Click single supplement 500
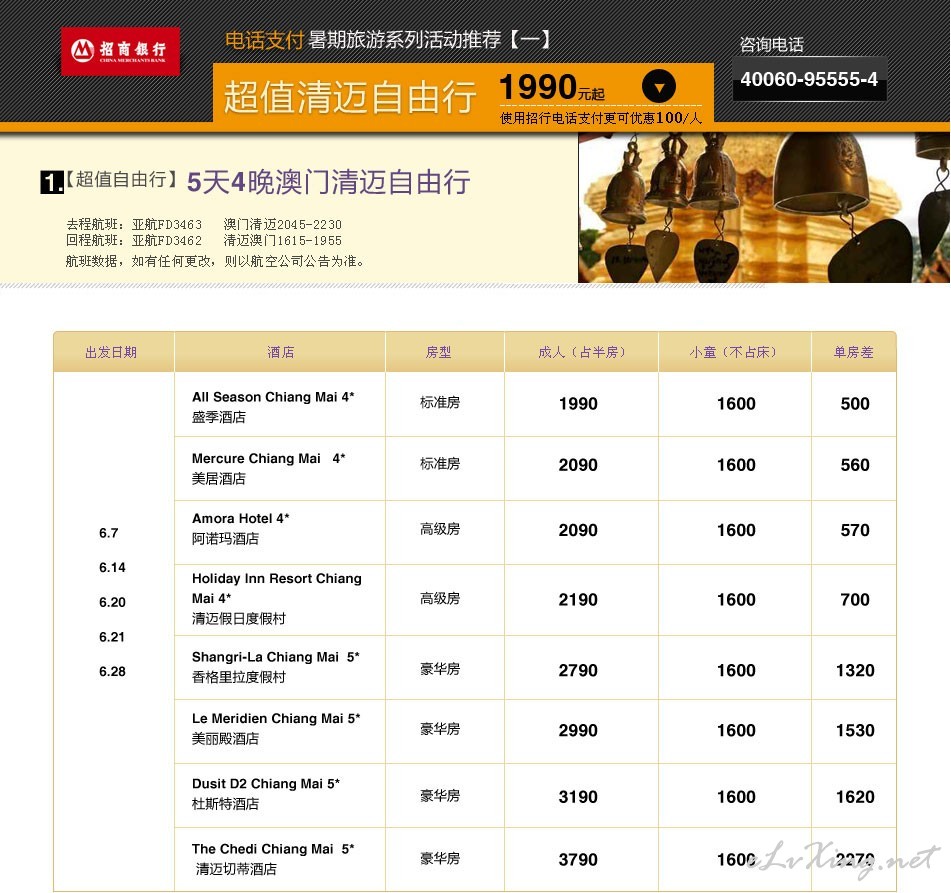This screenshot has width=951, height=893. tap(855, 404)
